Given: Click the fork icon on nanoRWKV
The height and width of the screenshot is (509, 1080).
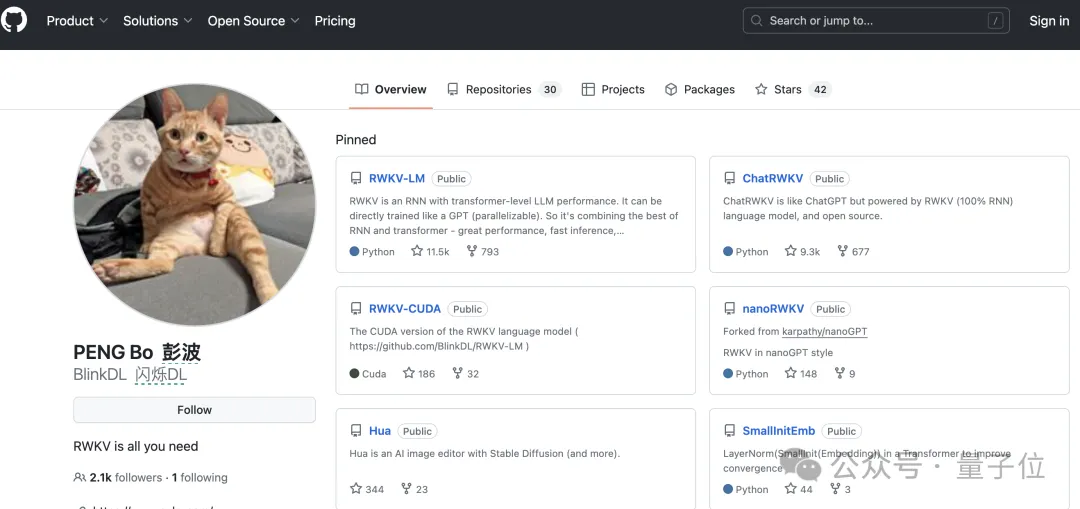Looking at the screenshot, I should point(839,374).
